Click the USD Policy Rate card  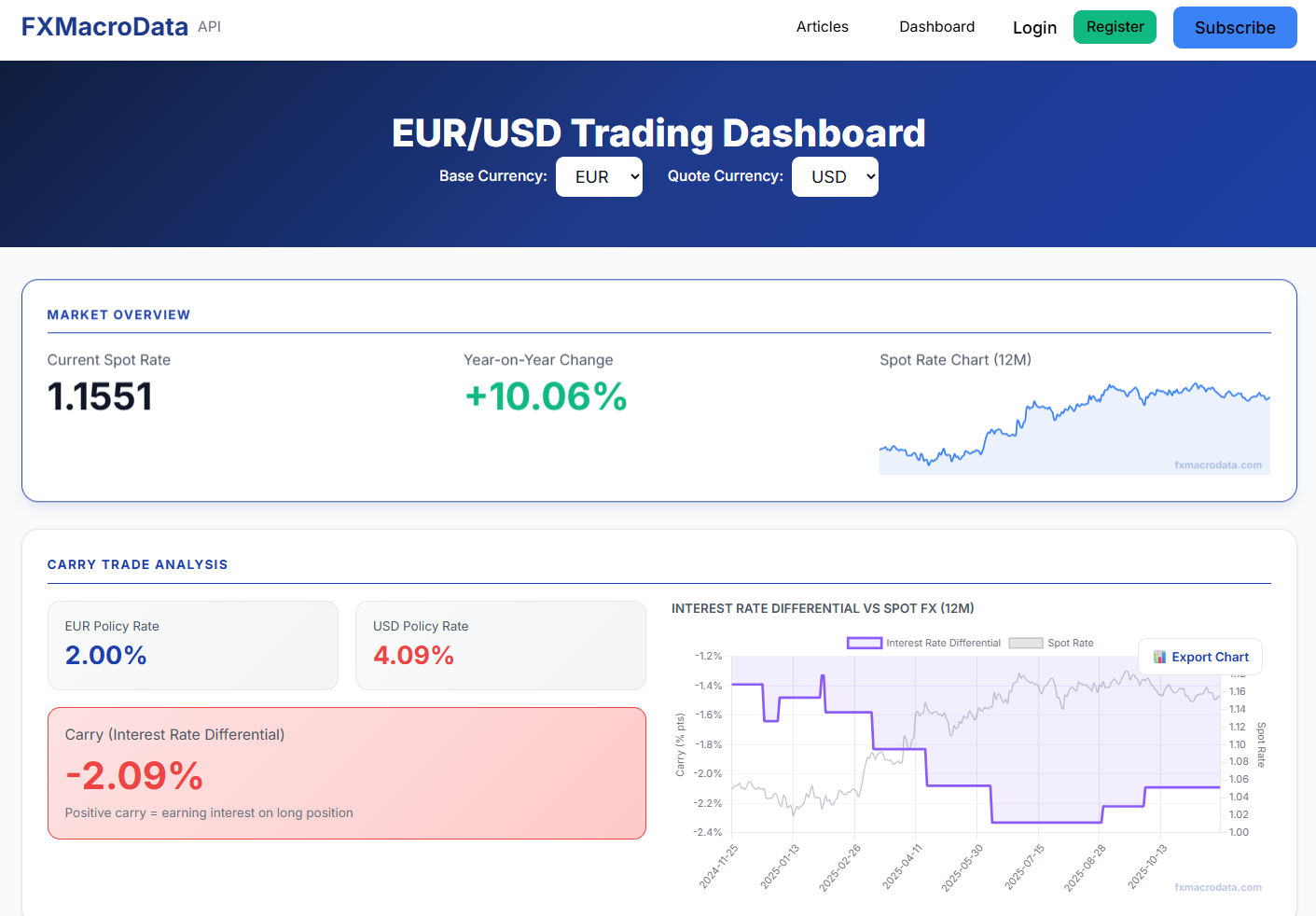(x=500, y=645)
